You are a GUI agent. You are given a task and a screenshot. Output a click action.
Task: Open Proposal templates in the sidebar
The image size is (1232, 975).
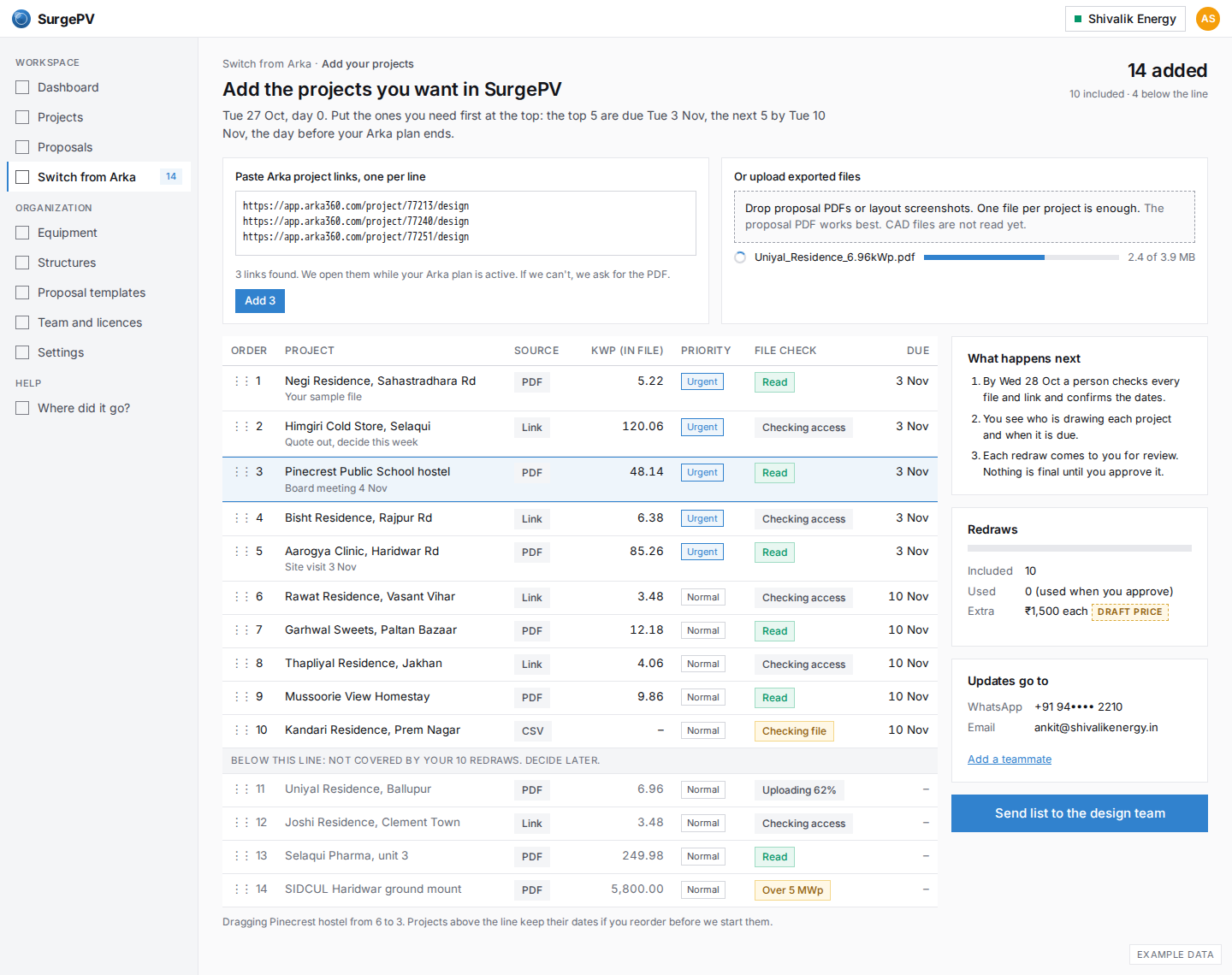(99, 292)
